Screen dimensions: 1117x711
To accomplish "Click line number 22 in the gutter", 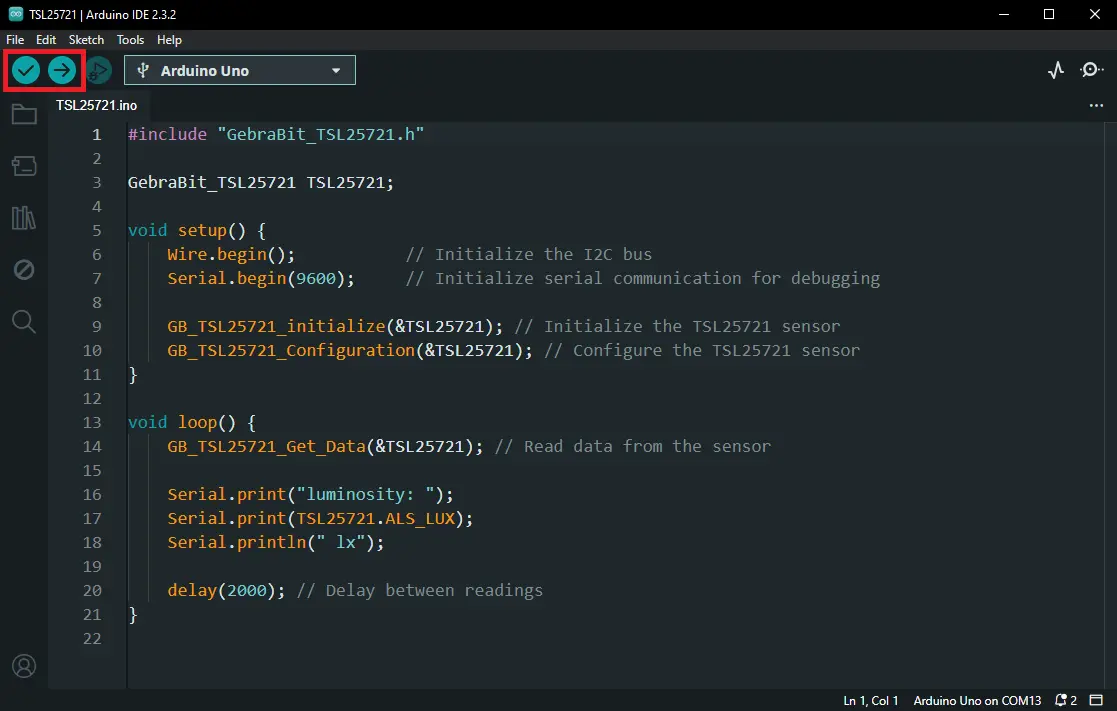I will (92, 638).
